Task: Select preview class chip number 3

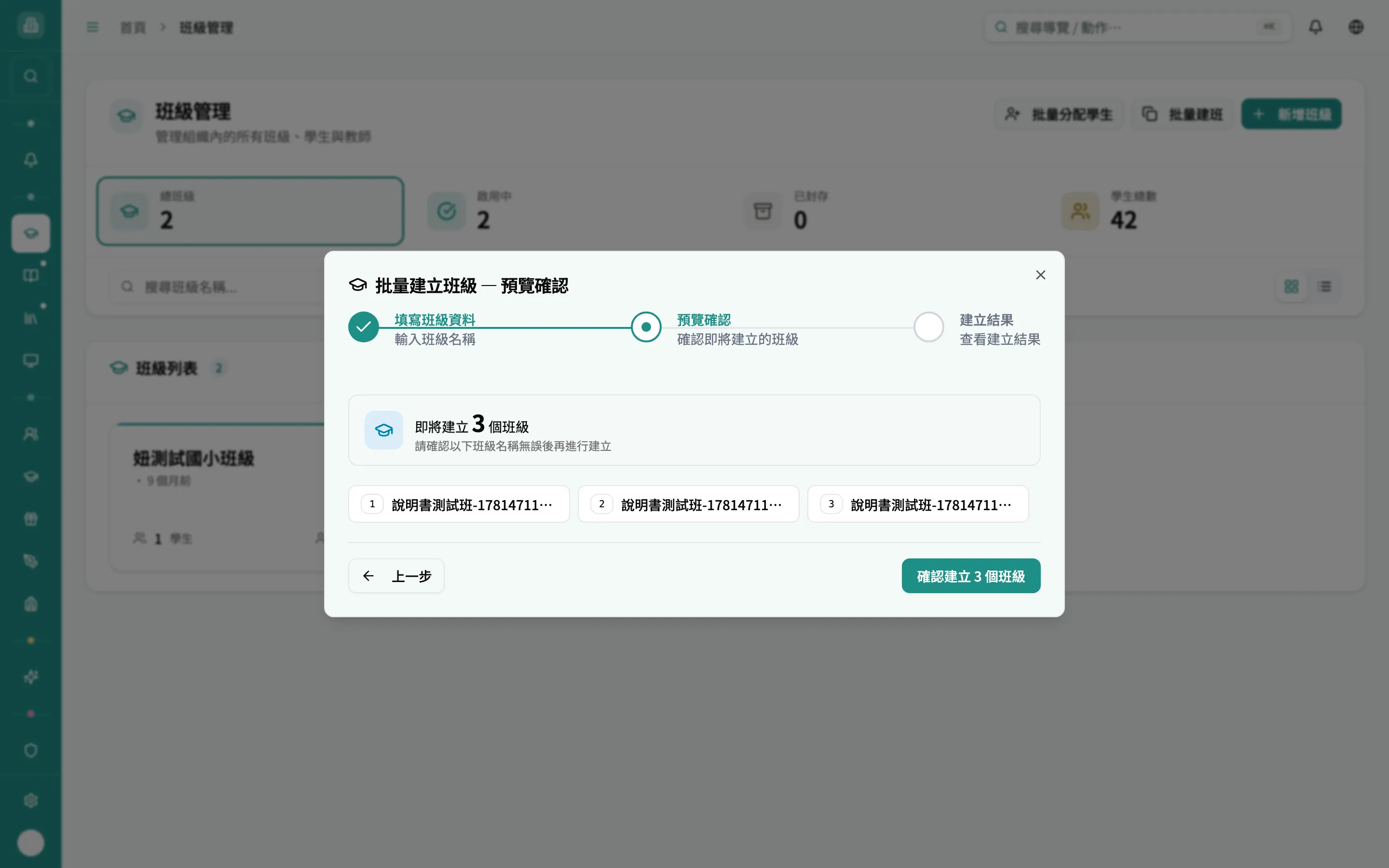Action: pos(918,504)
